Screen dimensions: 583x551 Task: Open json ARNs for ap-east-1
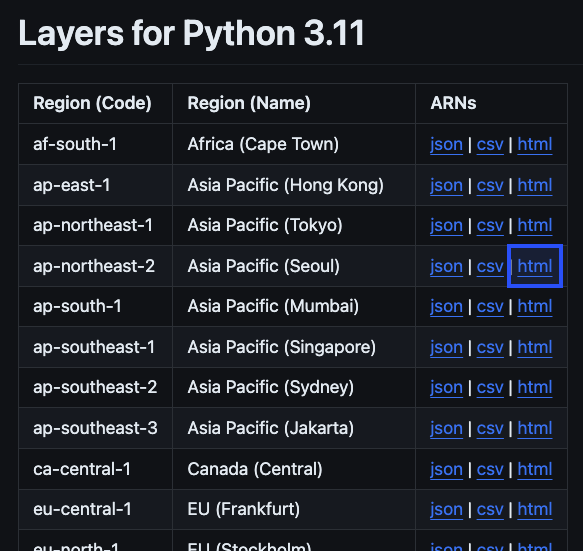pyautogui.click(x=446, y=185)
